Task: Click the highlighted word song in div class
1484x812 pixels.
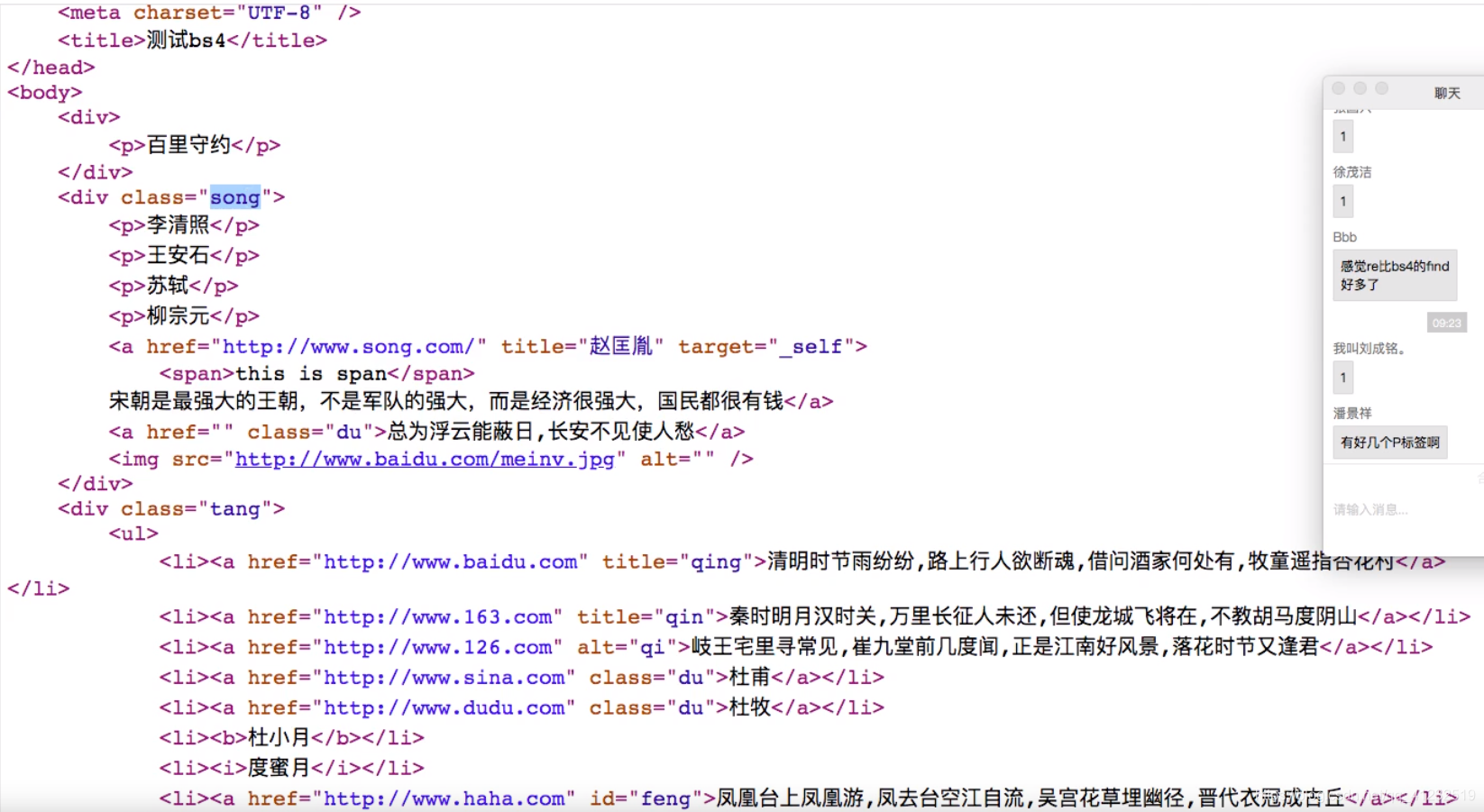Action: [x=235, y=197]
